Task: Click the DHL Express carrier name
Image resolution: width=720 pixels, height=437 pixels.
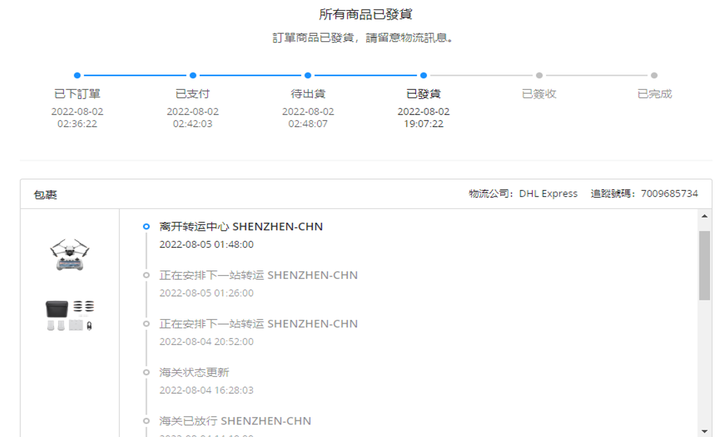Action: coord(548,194)
